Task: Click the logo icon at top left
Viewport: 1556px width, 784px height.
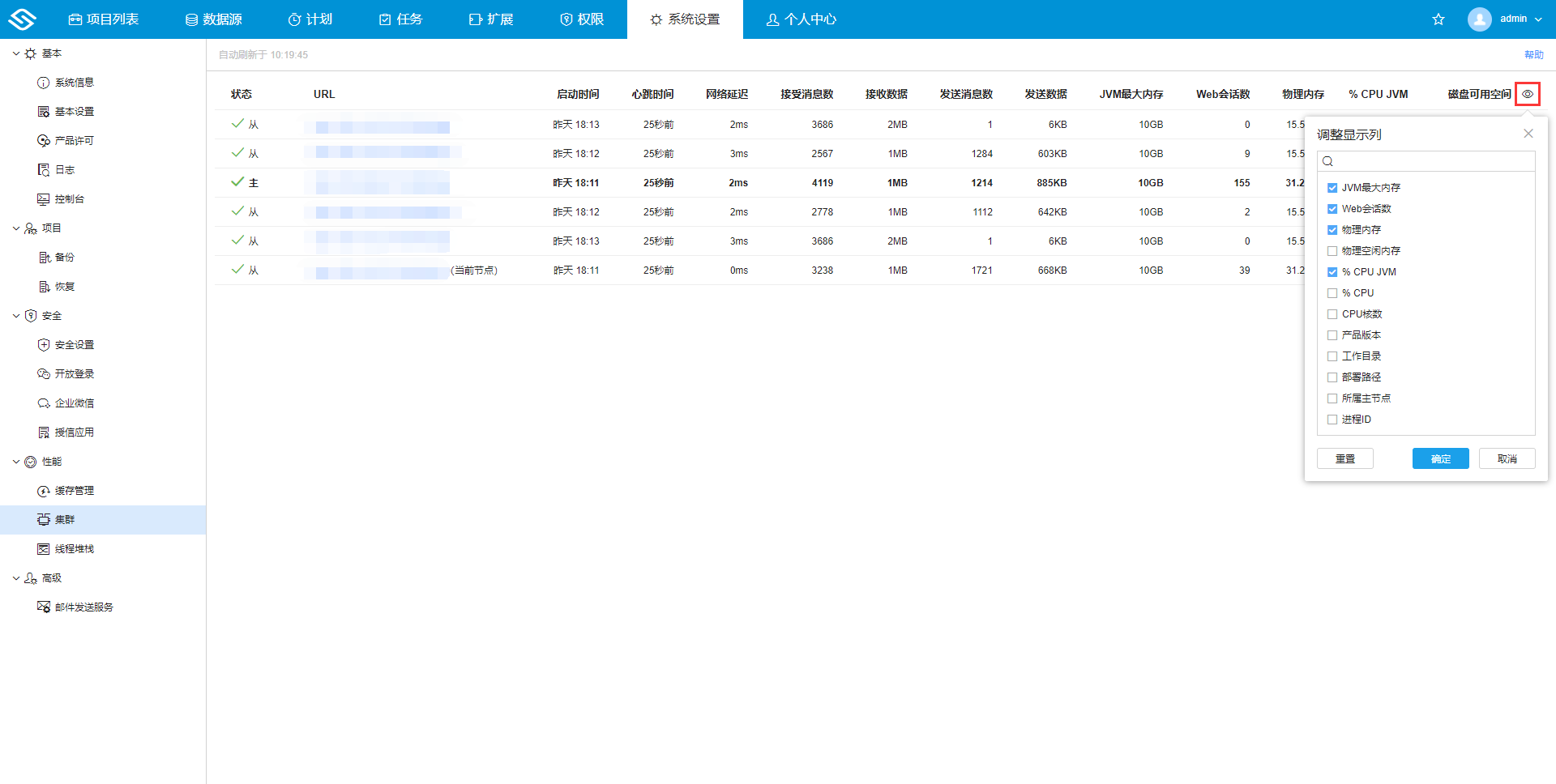Action: tap(22, 19)
